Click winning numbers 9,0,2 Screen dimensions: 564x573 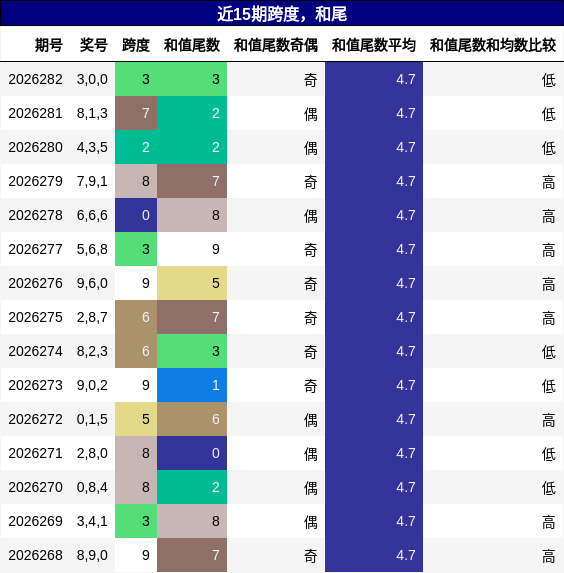[x=92, y=385]
